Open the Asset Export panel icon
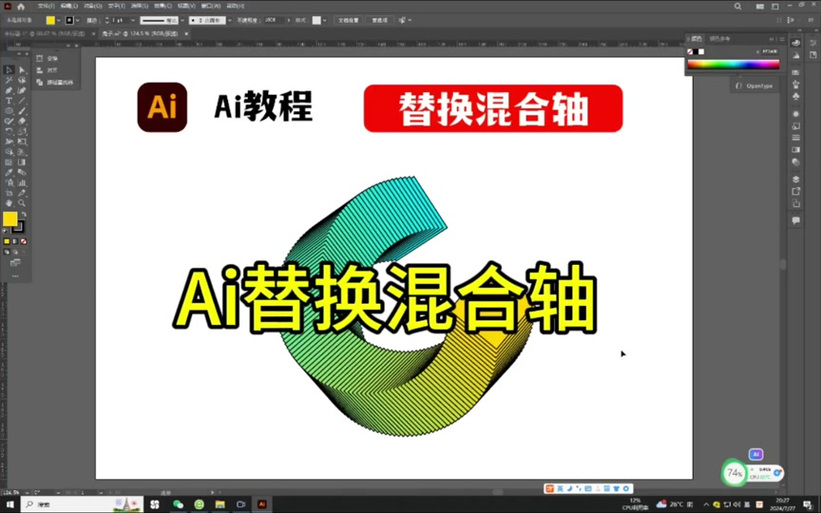Image resolution: width=821 pixels, height=513 pixels. click(796, 191)
